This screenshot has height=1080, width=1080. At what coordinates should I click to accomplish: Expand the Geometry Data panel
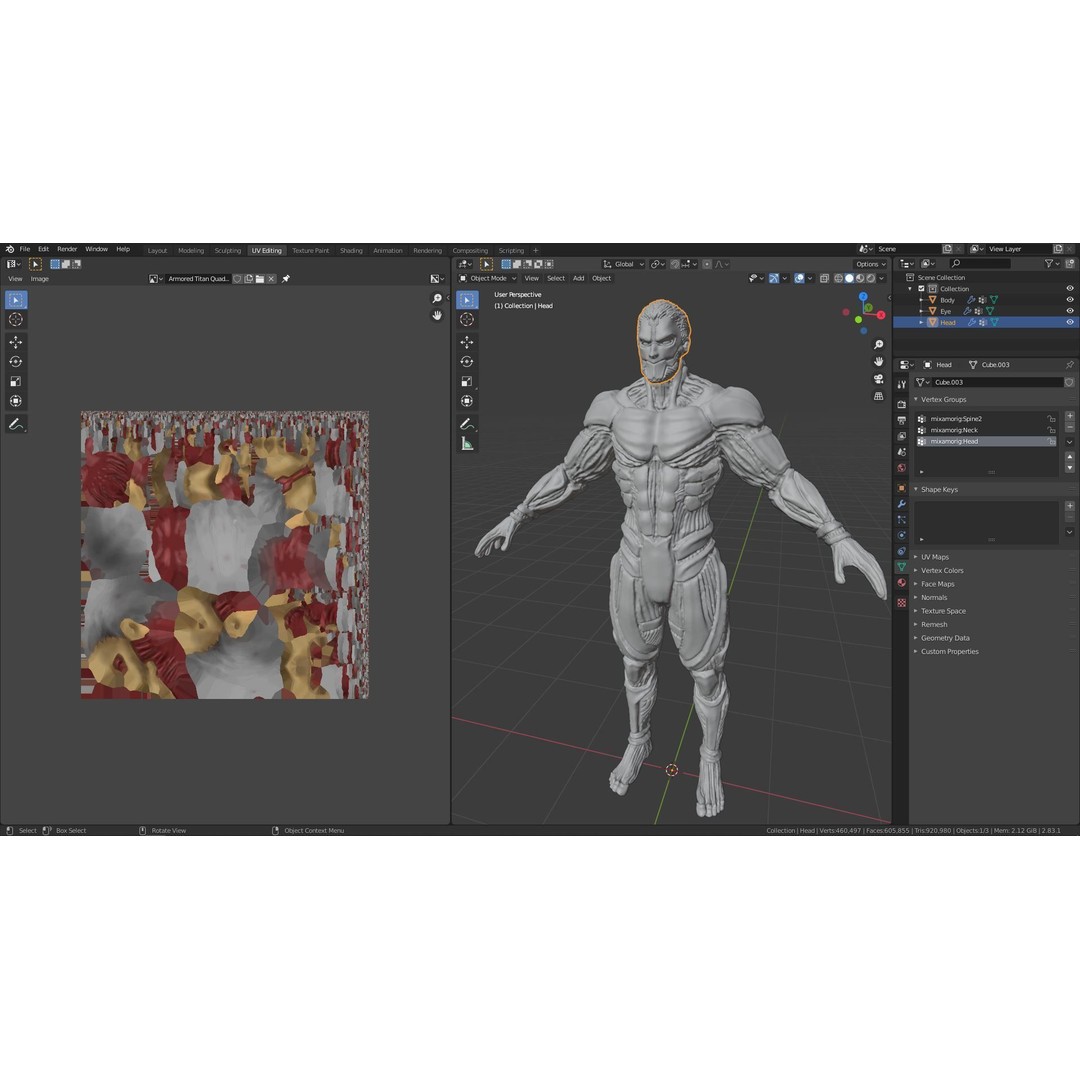pyautogui.click(x=915, y=638)
